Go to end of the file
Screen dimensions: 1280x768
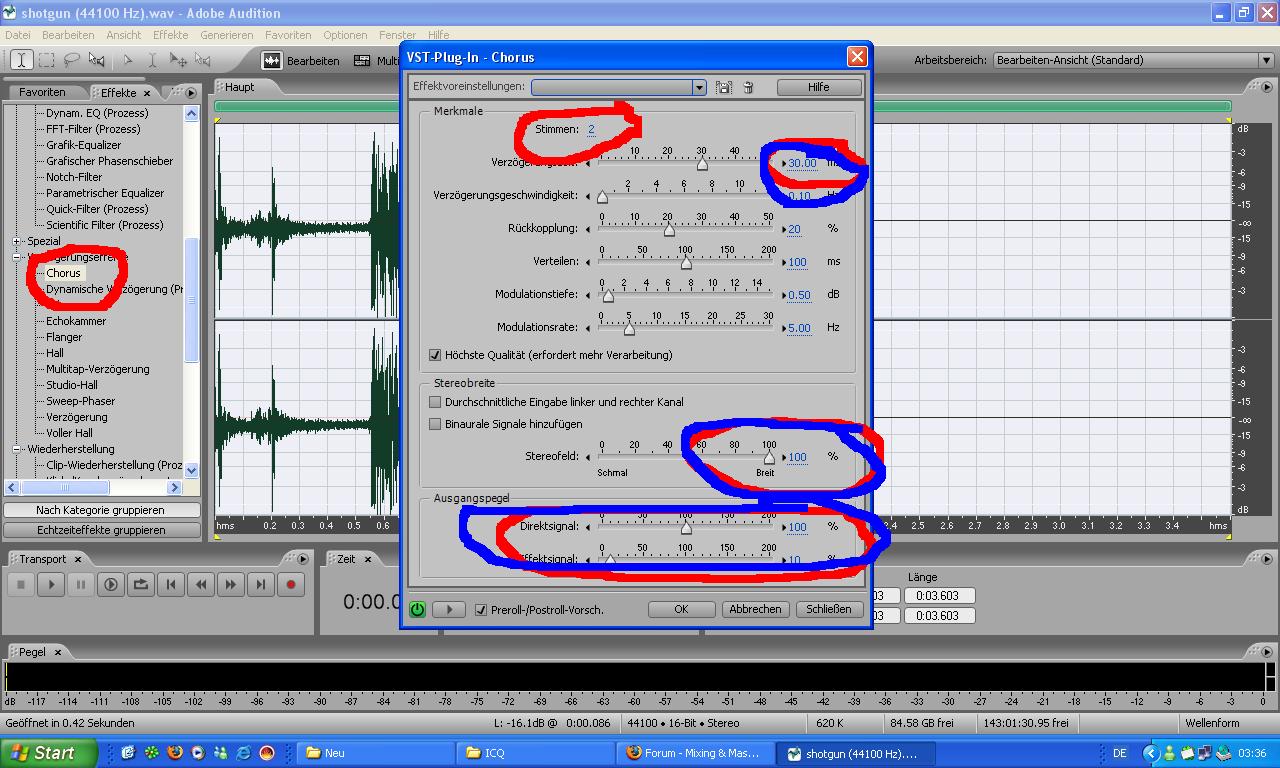pos(261,585)
